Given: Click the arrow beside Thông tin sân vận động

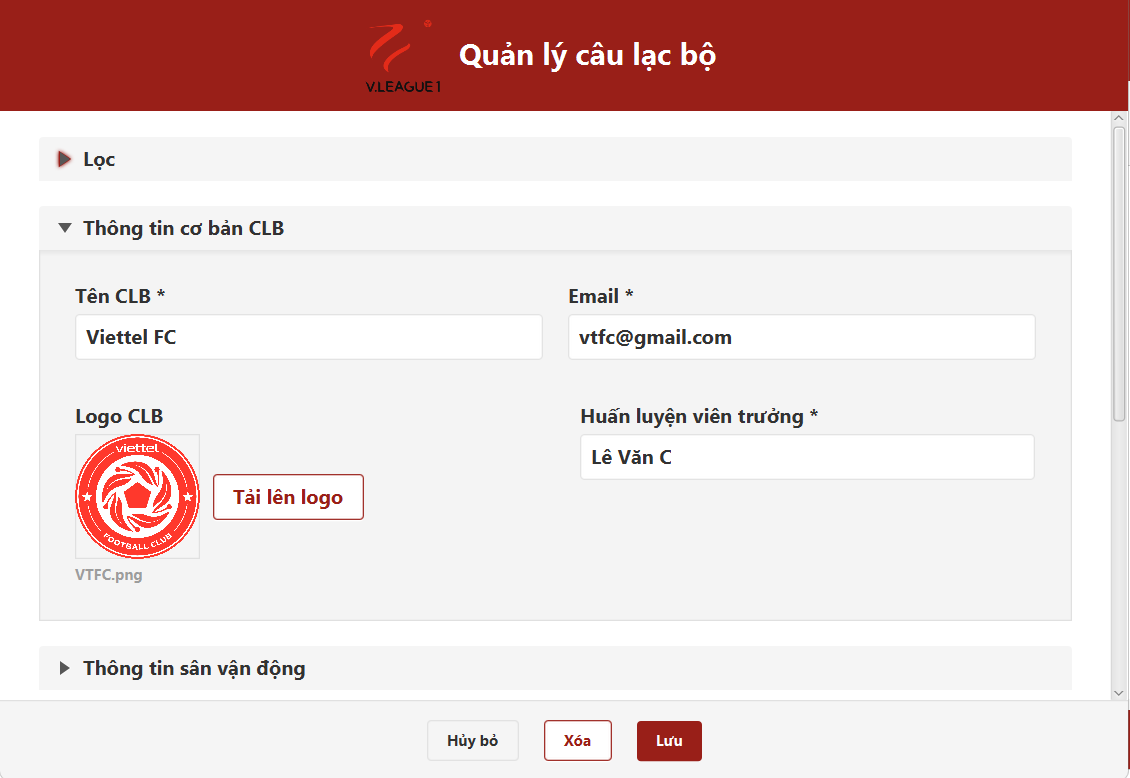Looking at the screenshot, I should point(64,668).
